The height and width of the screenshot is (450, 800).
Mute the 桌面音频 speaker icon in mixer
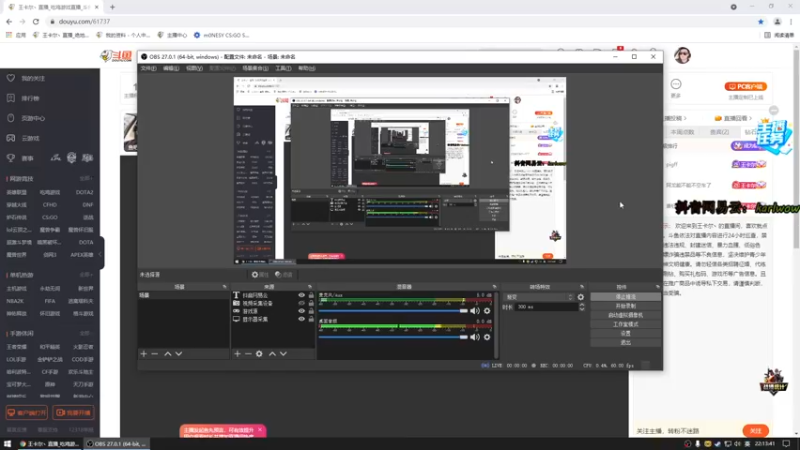tap(475, 337)
